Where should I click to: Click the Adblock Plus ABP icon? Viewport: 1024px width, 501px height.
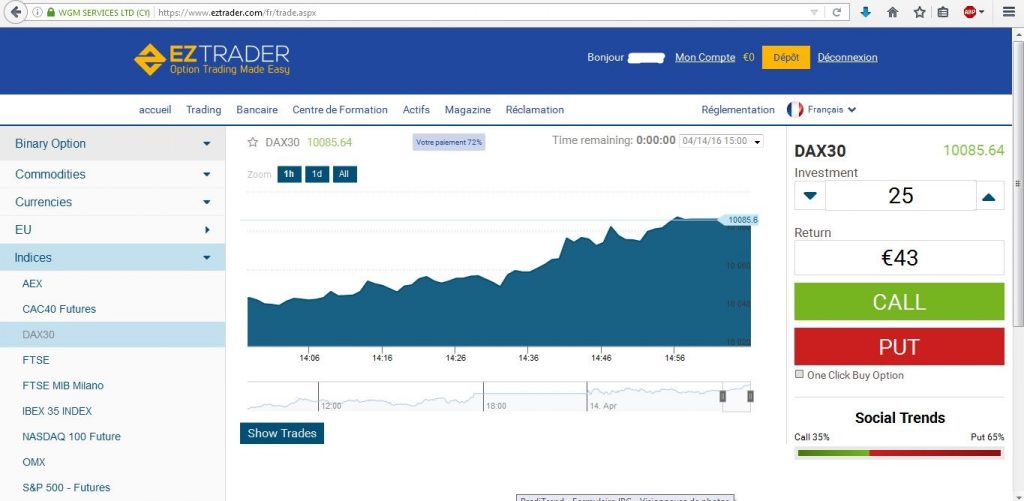tap(970, 12)
